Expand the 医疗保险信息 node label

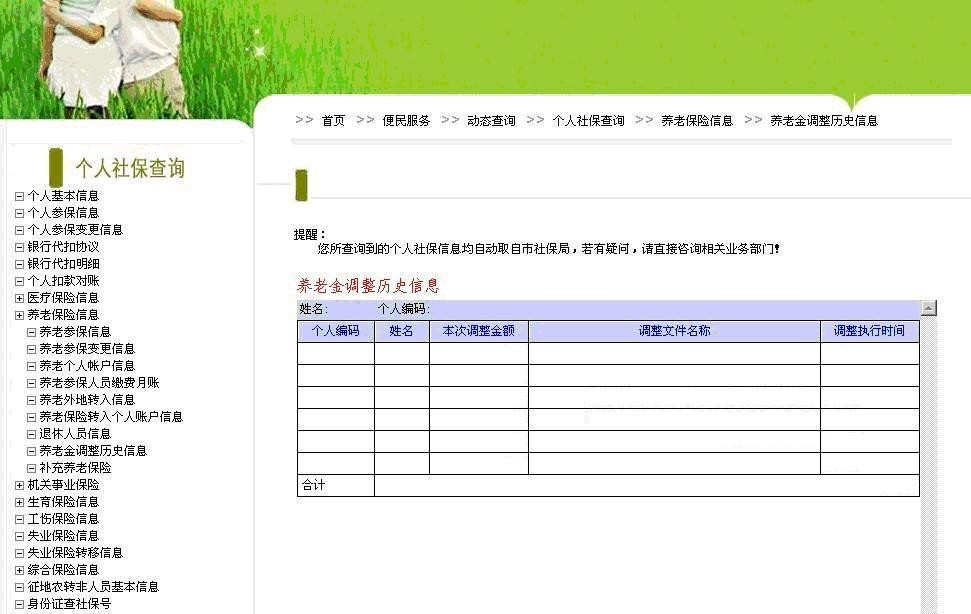(63, 298)
